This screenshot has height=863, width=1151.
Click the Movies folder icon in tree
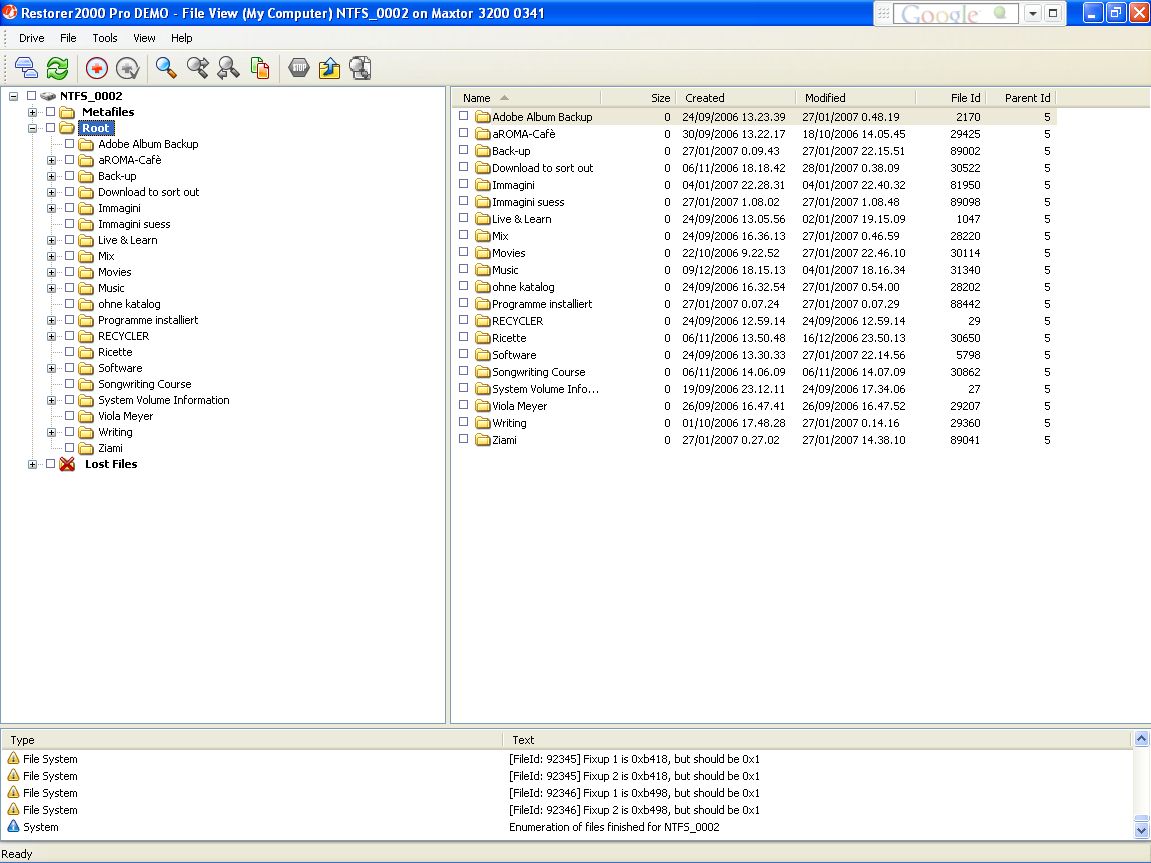pyautogui.click(x=86, y=272)
